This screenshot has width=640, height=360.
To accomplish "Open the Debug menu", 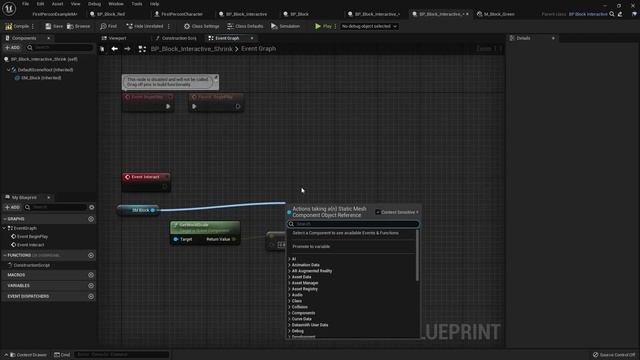I will [94, 4].
